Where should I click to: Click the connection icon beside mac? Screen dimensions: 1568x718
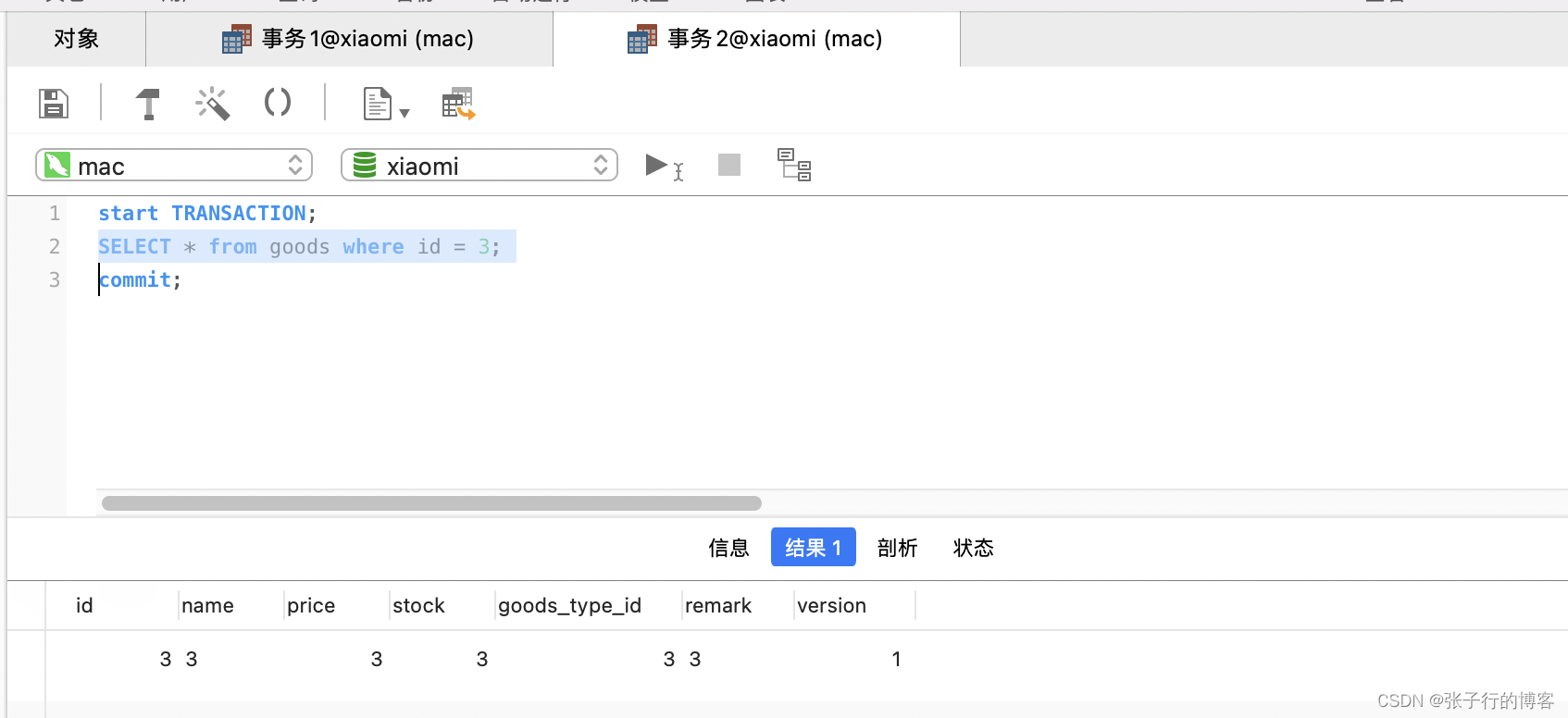click(x=57, y=165)
